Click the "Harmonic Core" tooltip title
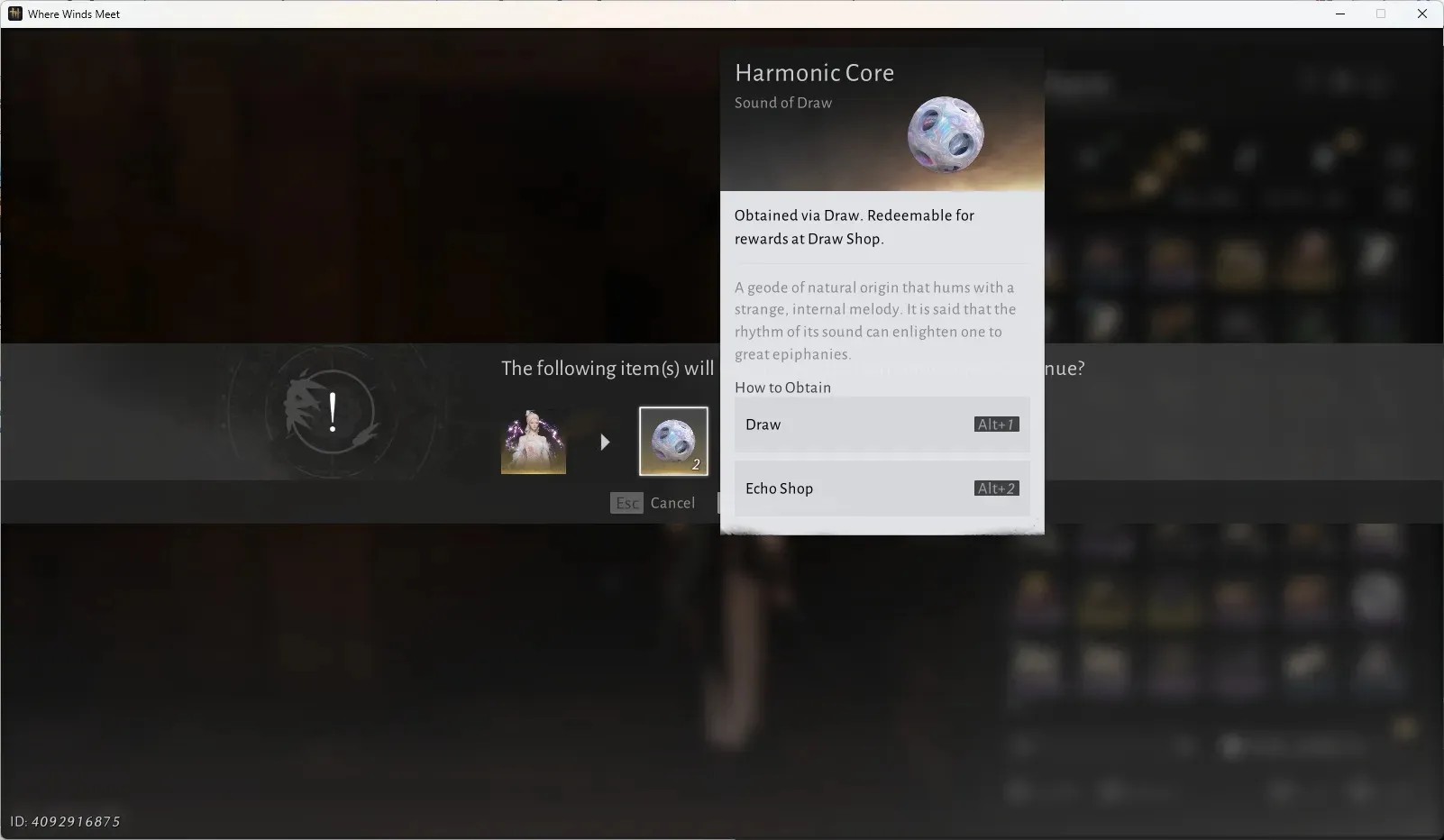This screenshot has width=1444, height=840. click(814, 73)
